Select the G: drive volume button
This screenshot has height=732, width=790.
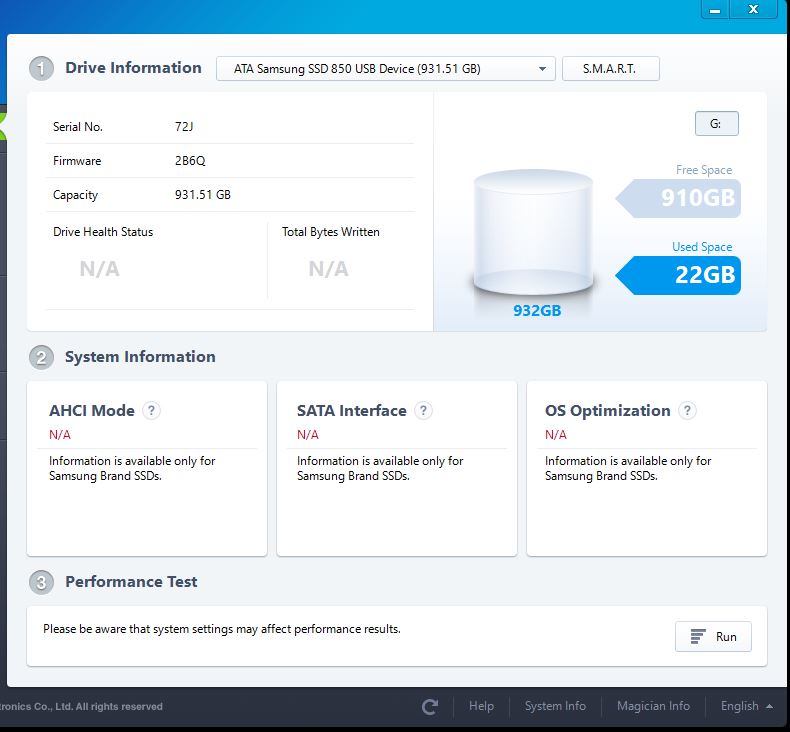click(x=716, y=124)
